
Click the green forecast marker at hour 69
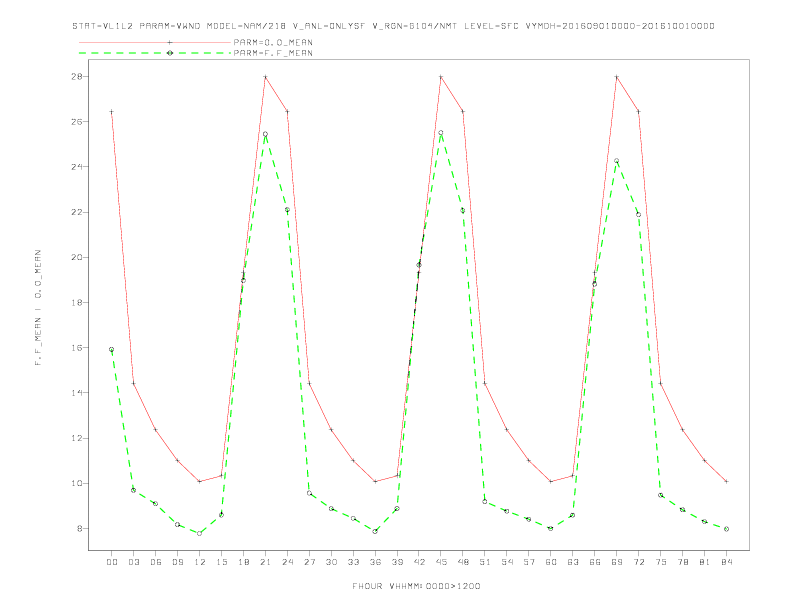(617, 161)
